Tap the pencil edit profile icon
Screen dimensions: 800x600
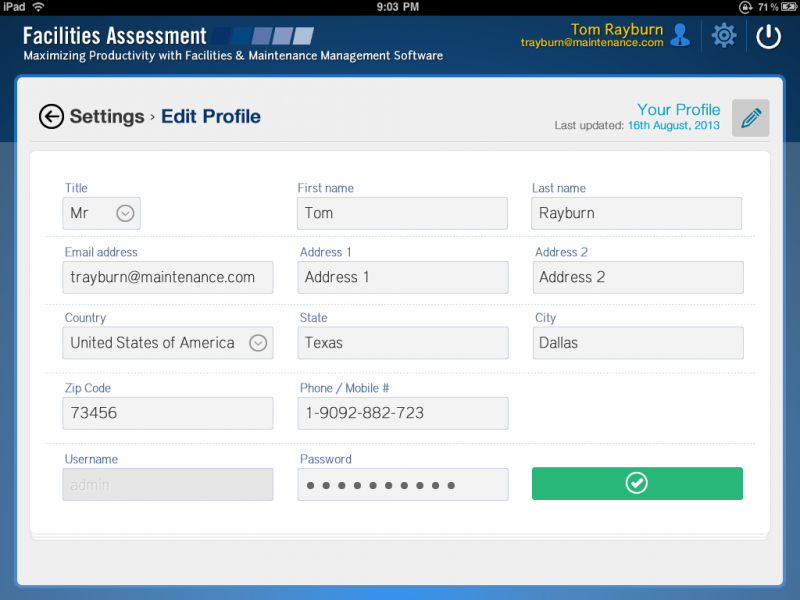(x=750, y=118)
